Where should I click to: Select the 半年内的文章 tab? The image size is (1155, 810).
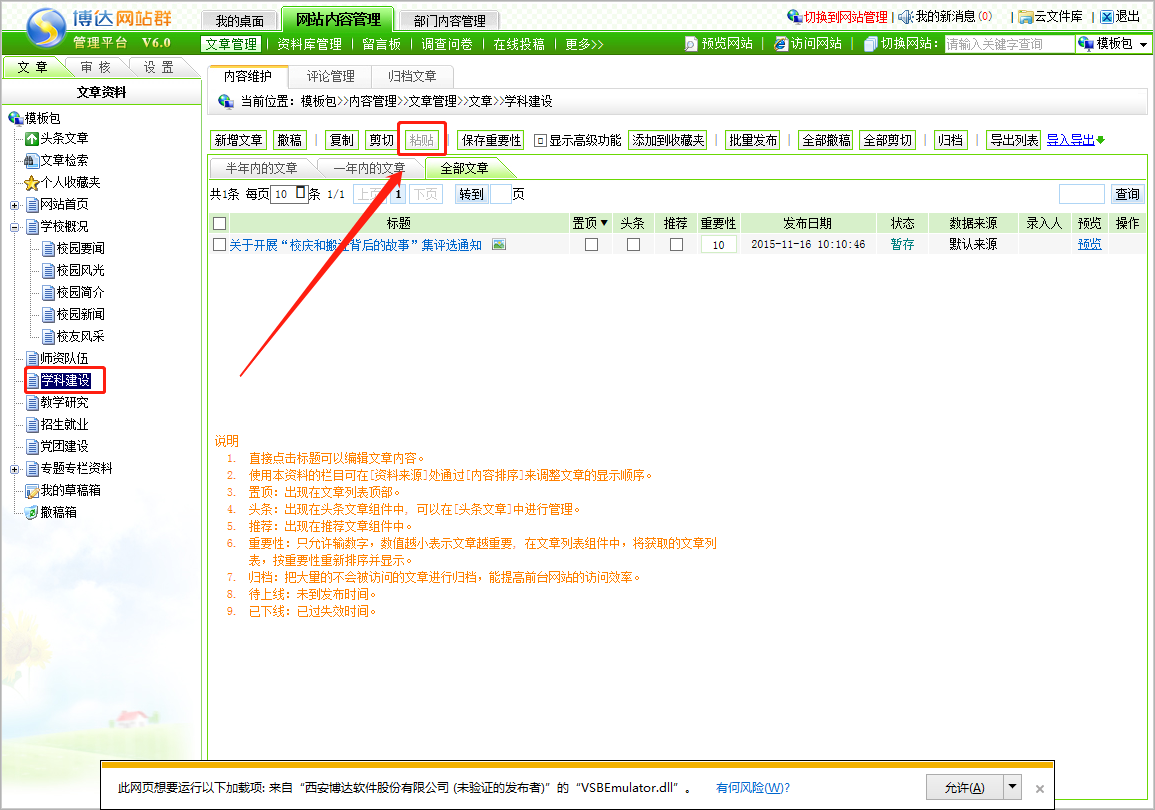pos(261,169)
